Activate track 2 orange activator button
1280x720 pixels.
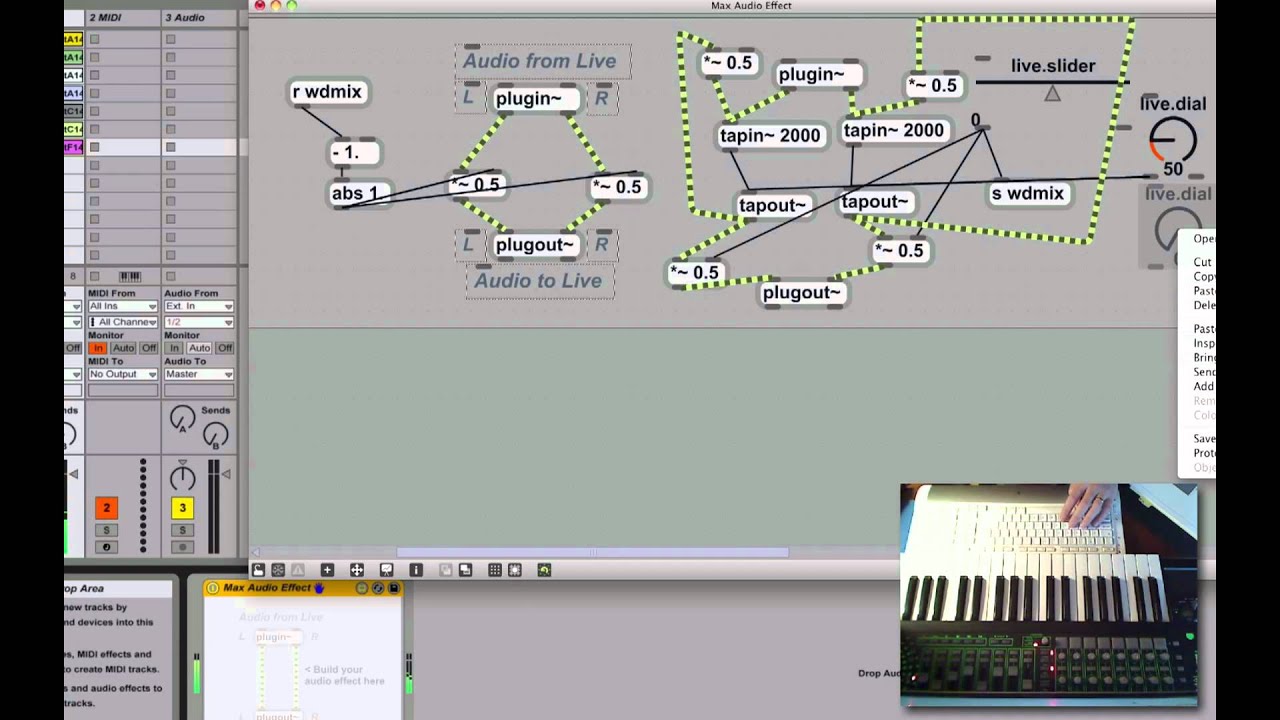pyautogui.click(x=106, y=508)
